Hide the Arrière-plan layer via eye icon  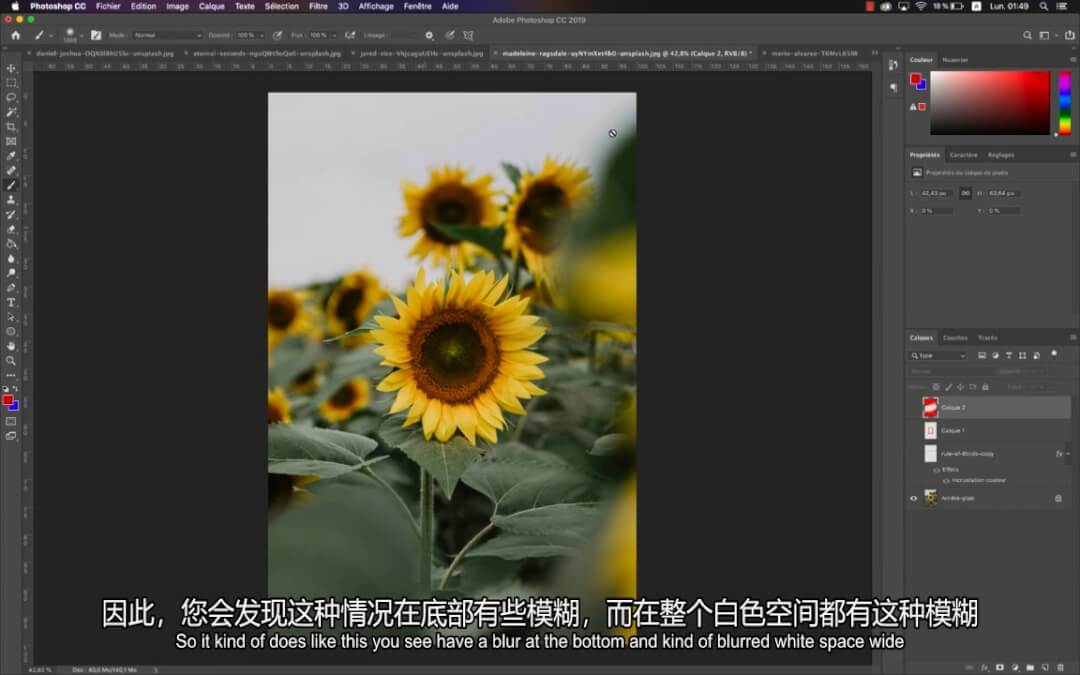tap(913, 498)
